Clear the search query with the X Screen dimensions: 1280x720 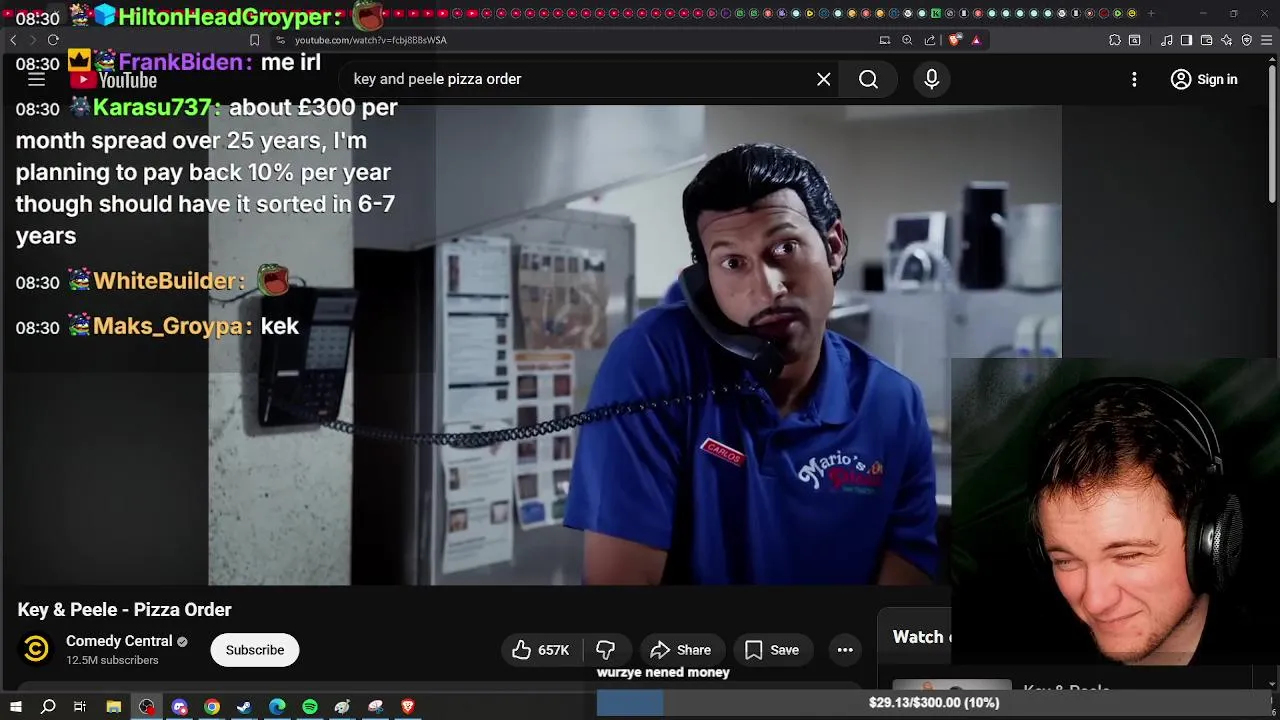click(x=823, y=79)
